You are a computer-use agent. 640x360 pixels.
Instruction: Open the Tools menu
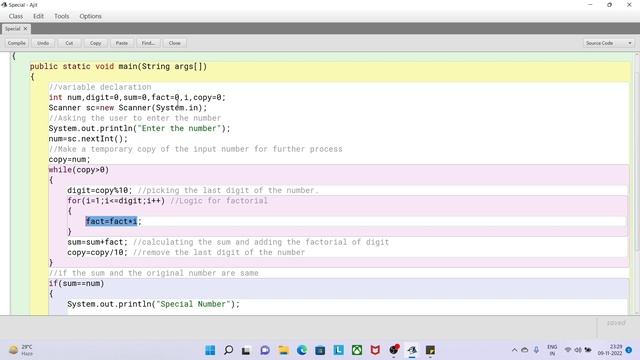click(62, 16)
